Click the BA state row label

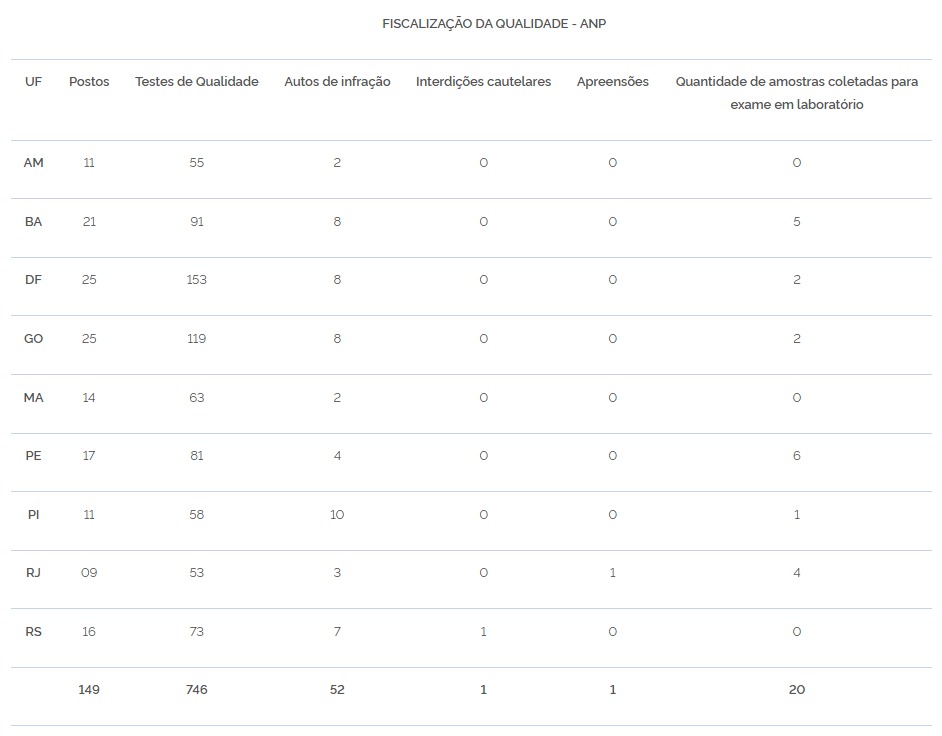pyautogui.click(x=33, y=222)
